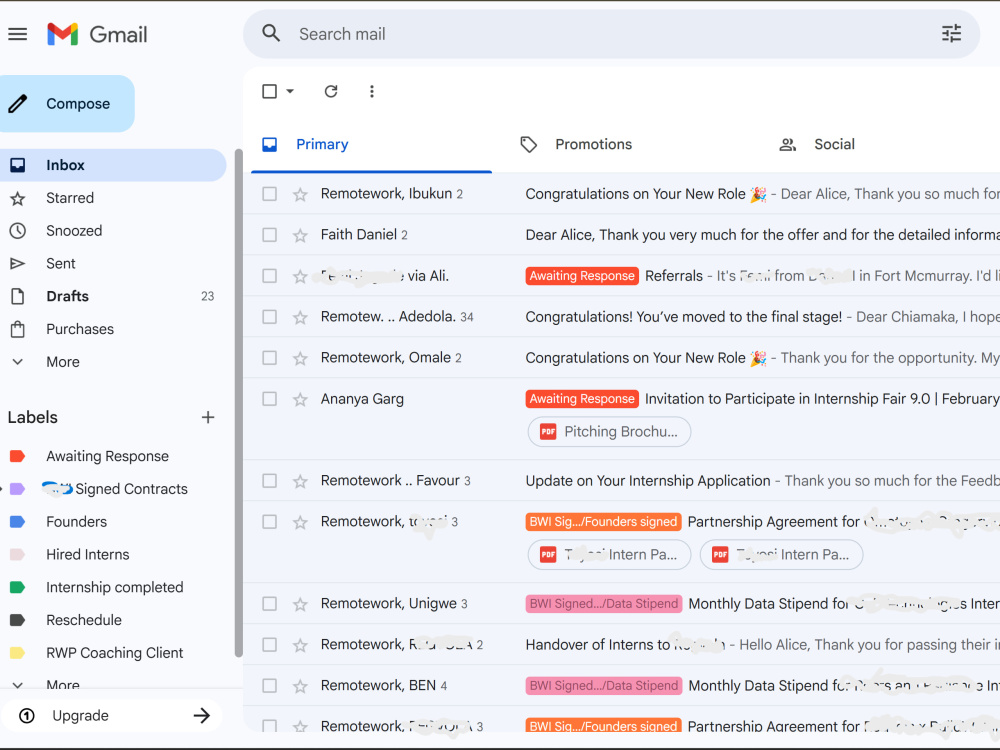
Task: Click the green Internship completed label color
Action: click(x=18, y=587)
